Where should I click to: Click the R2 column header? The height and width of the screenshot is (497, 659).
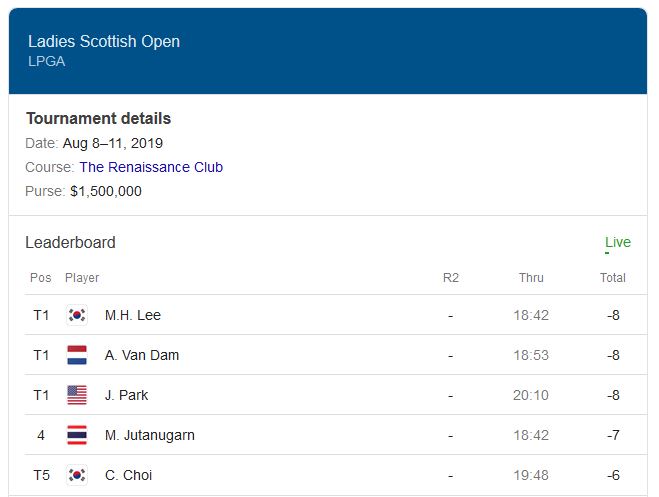[450, 278]
